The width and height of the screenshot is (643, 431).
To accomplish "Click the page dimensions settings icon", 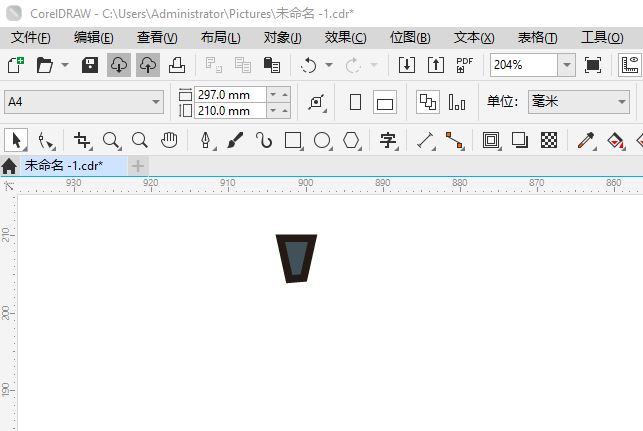I will coord(317,102).
